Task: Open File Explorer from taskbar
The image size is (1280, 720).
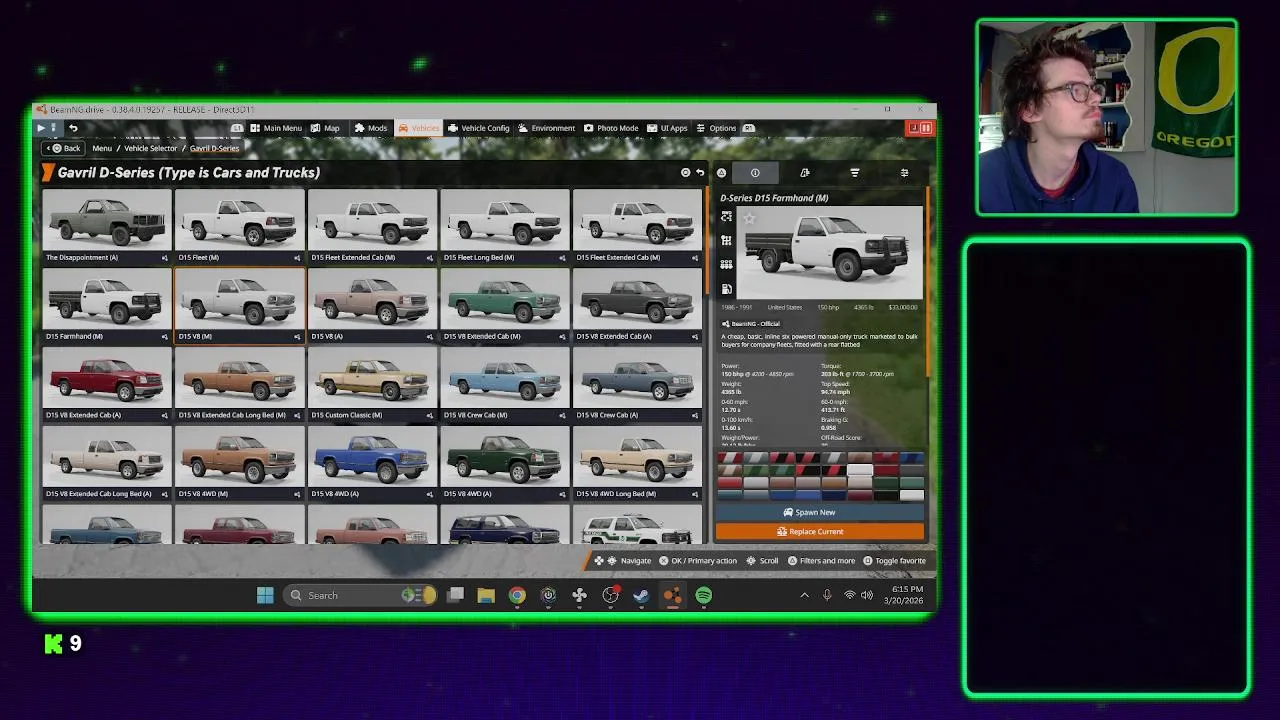Action: coord(486,595)
